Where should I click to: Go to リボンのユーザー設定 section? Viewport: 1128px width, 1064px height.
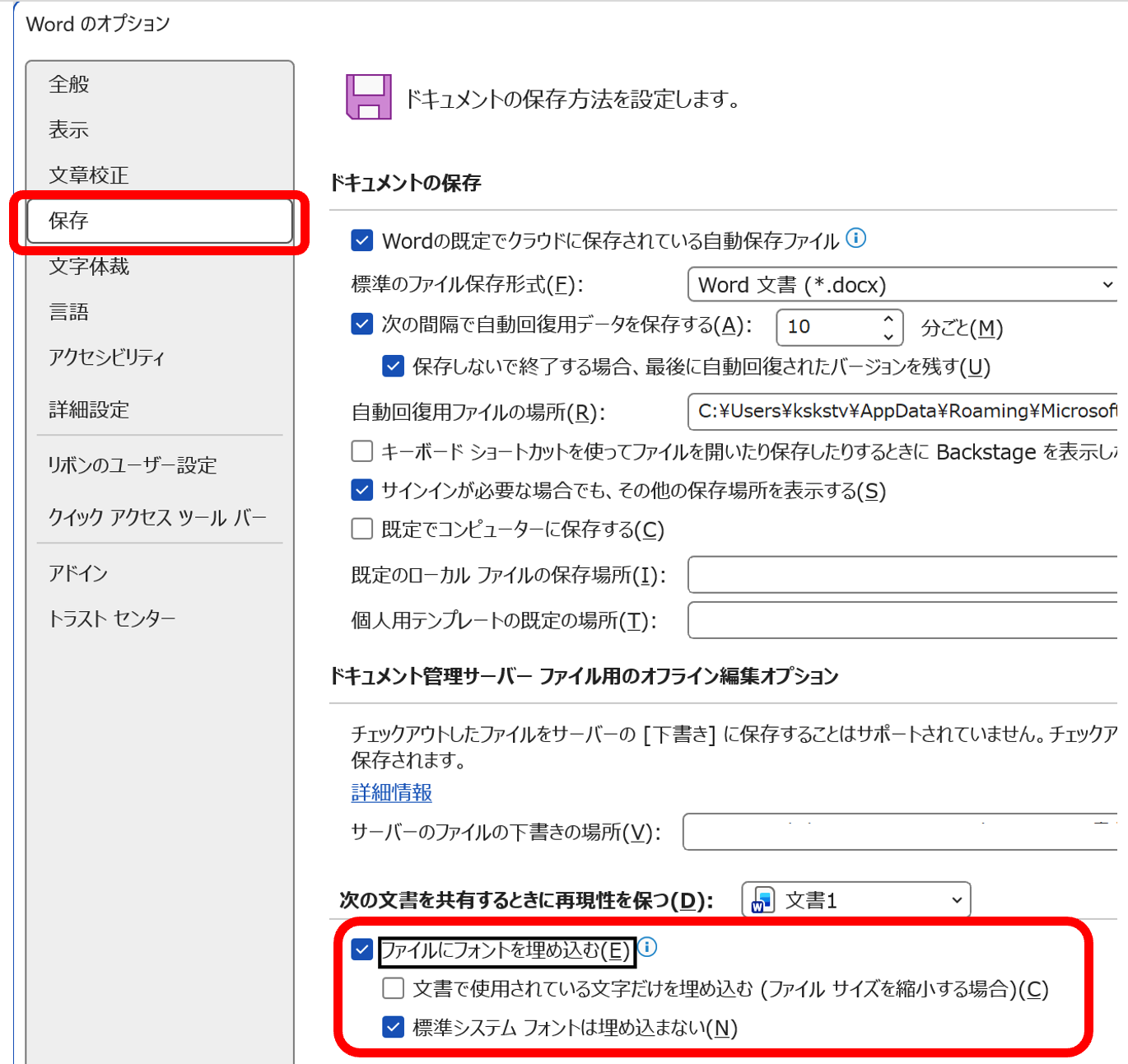click(x=133, y=465)
